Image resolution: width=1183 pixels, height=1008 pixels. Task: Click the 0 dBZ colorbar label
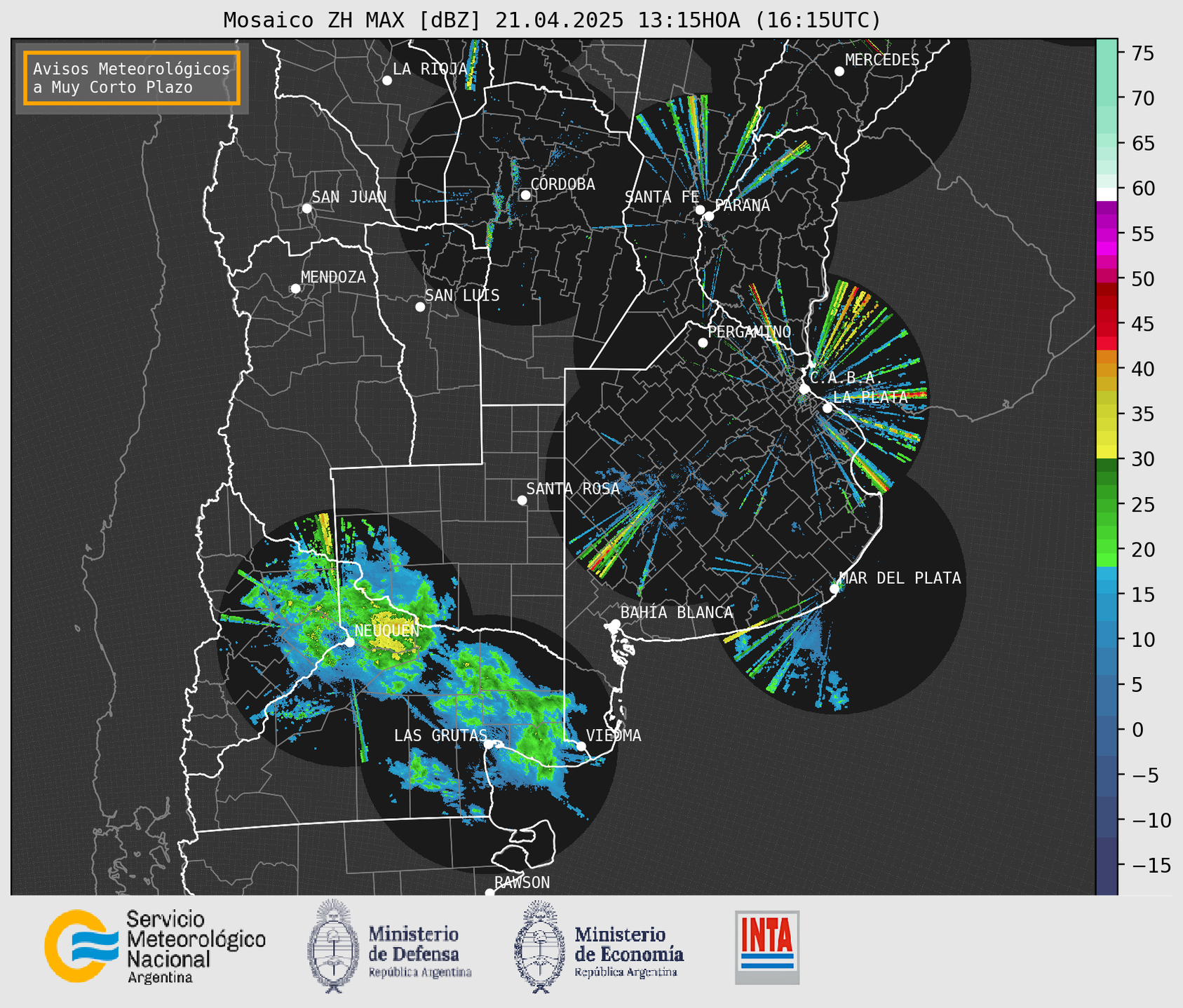[1137, 730]
